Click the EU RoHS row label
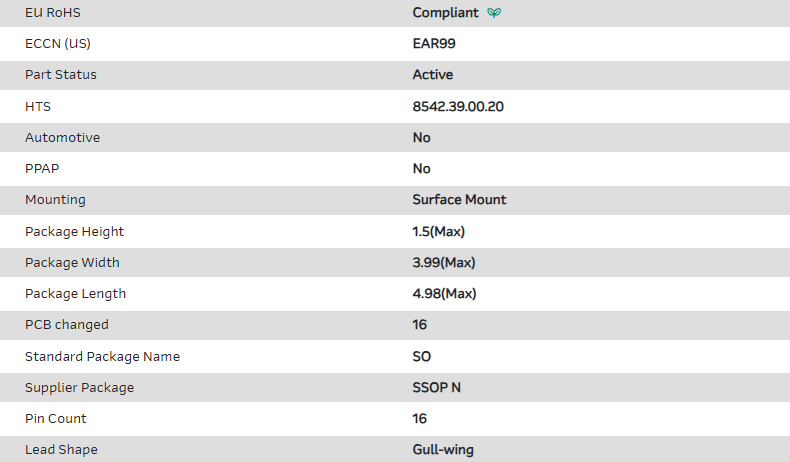Viewport: 790px width, 462px height. click(53, 13)
